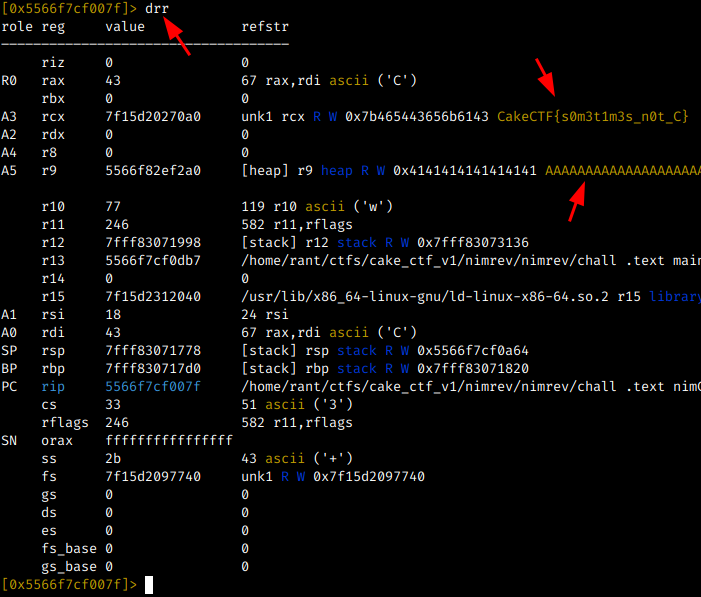Click the rcx value 7f15d20270a0
Screen dimensions: 701x597
click(153, 117)
